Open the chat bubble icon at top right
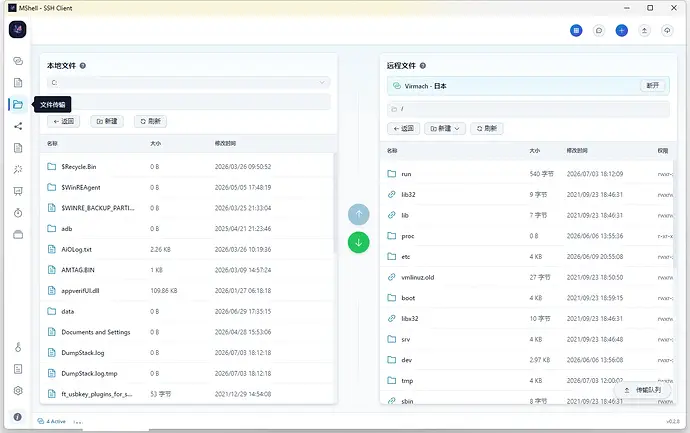690x433 pixels. point(599,30)
